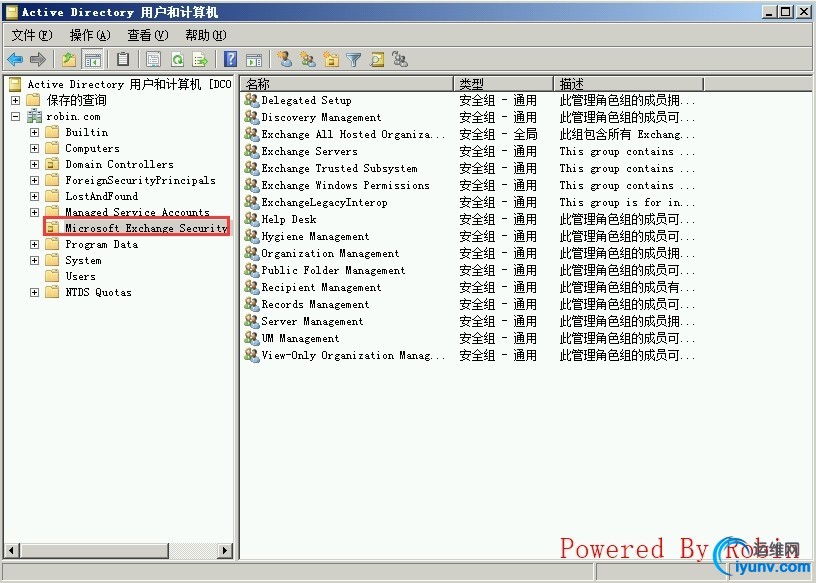Select the Users container in tree

(80, 276)
